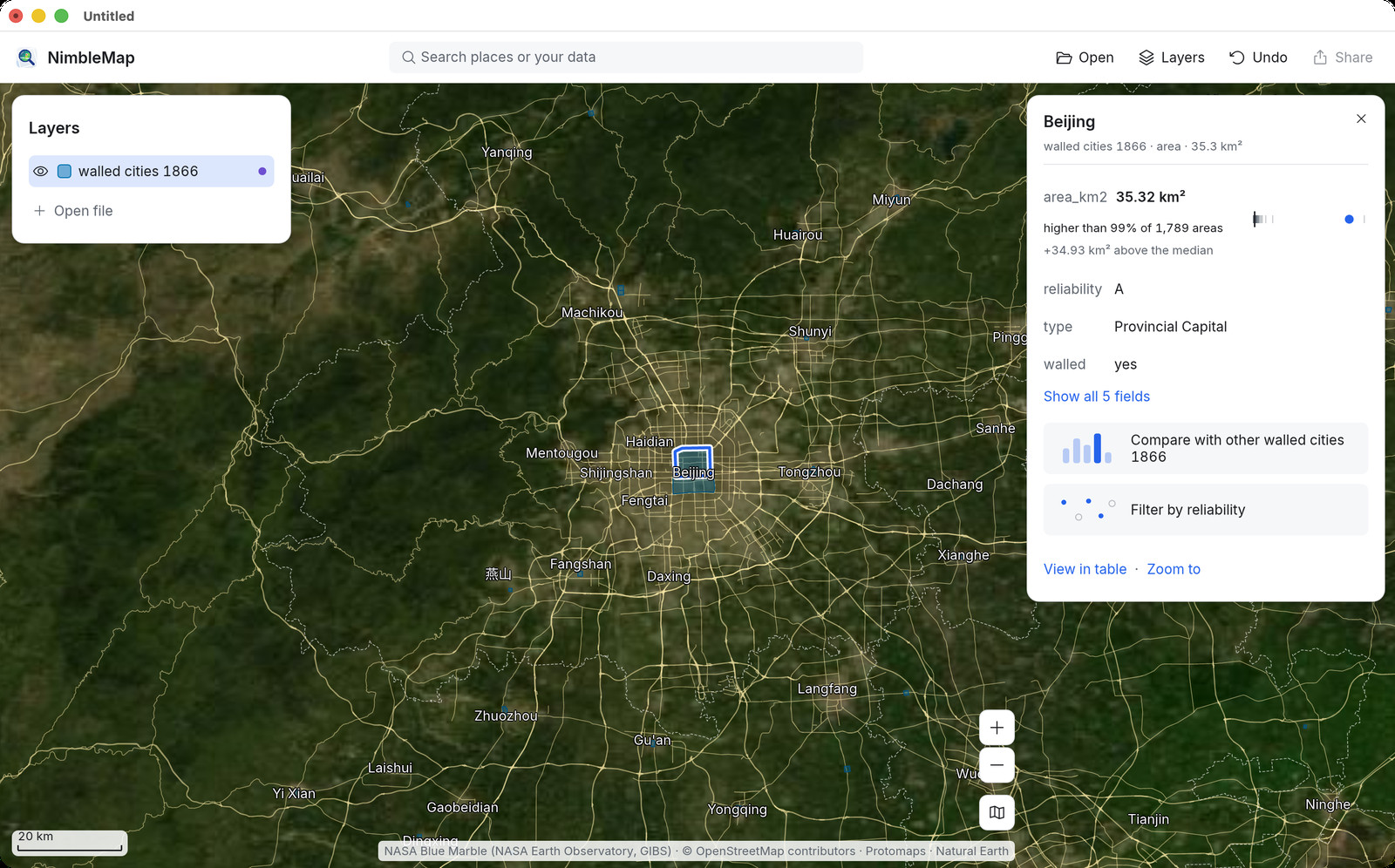Open the basemap switcher map icon
The image size is (1395, 868).
click(997, 812)
